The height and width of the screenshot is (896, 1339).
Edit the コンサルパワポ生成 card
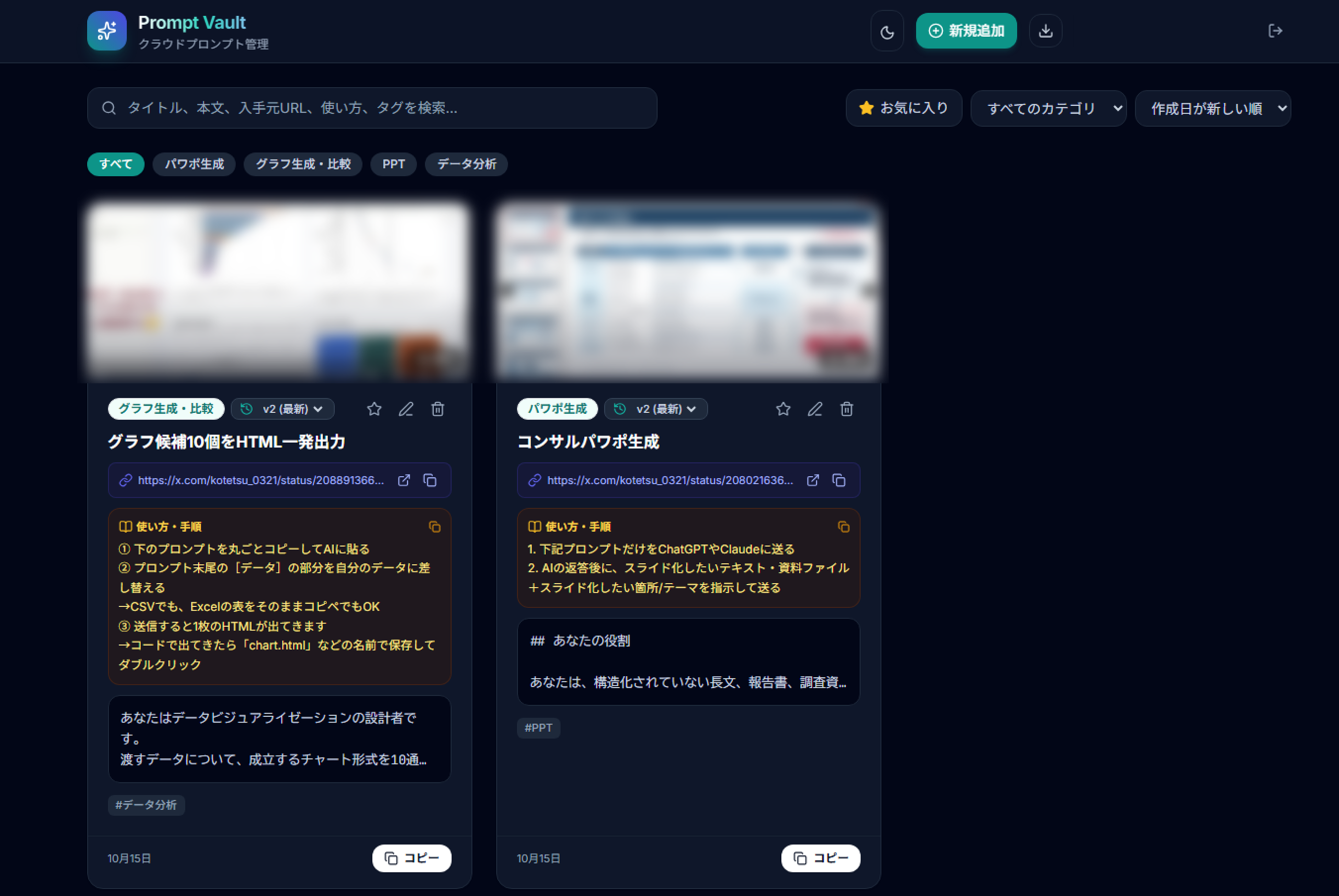(x=815, y=409)
